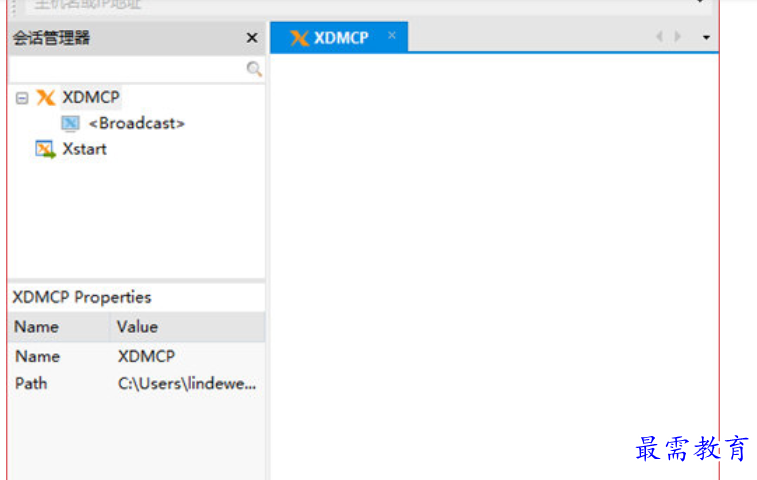Click the Name property row label
The image size is (757, 480).
[x=37, y=356]
